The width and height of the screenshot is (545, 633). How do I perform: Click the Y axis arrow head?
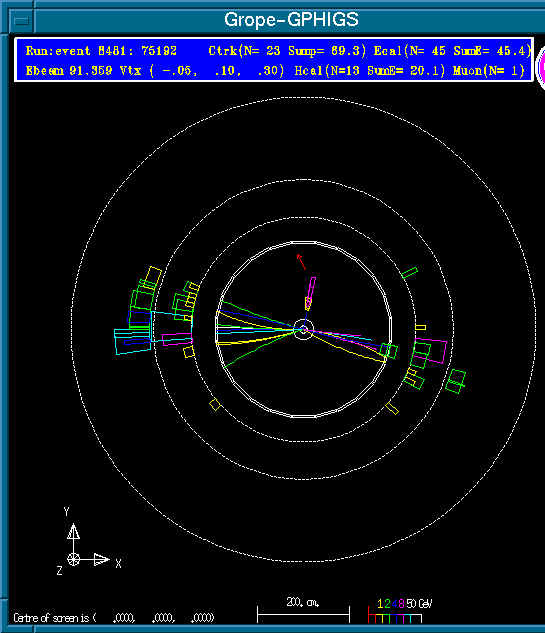click(73, 531)
